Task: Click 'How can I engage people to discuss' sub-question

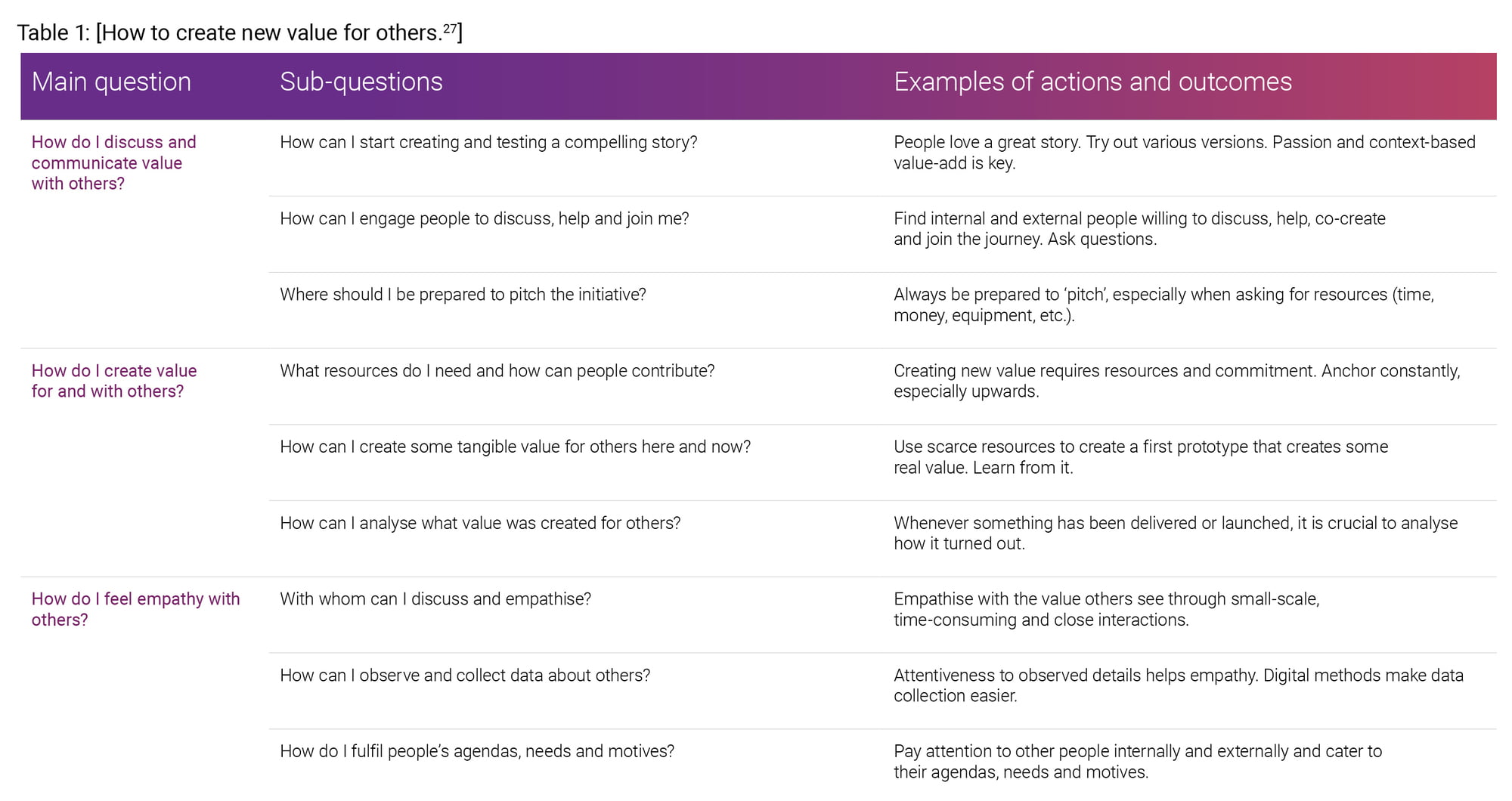Action: tap(484, 218)
